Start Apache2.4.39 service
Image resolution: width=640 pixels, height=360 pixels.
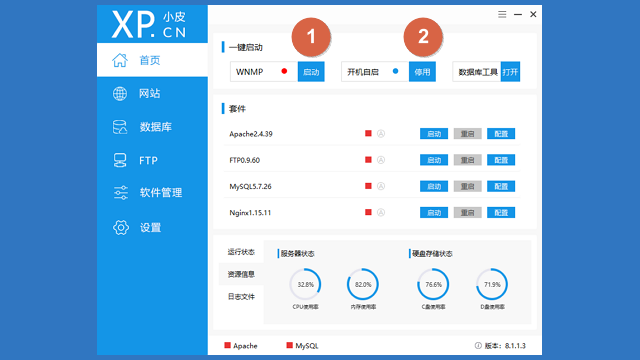tap(434, 133)
